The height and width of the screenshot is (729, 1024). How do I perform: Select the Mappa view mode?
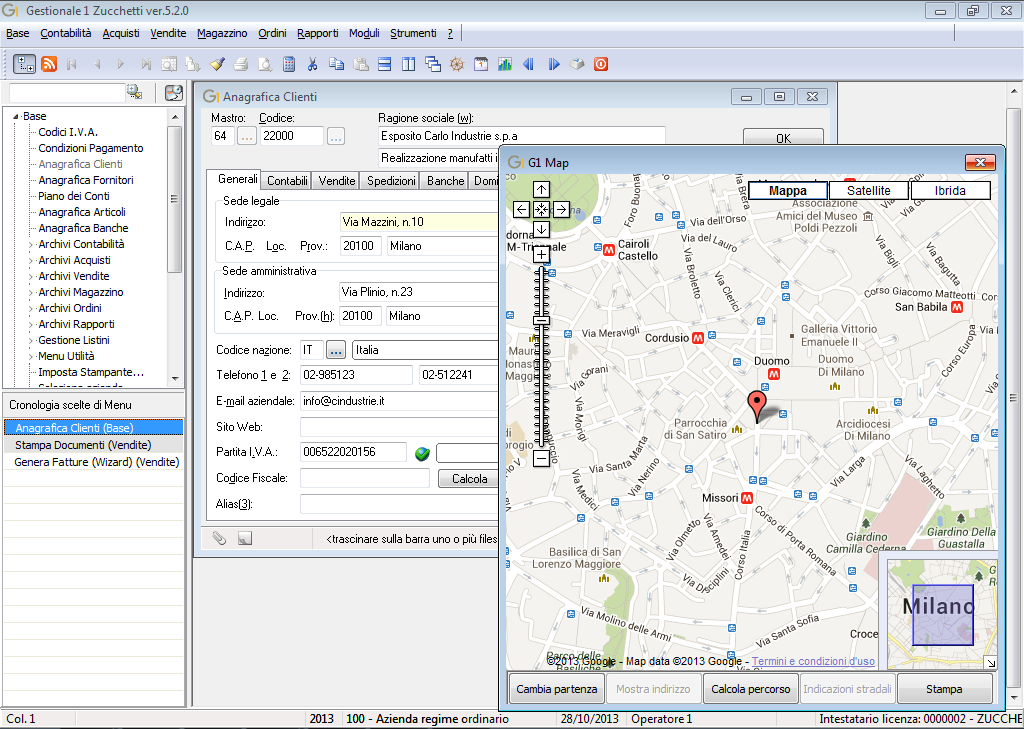click(788, 190)
